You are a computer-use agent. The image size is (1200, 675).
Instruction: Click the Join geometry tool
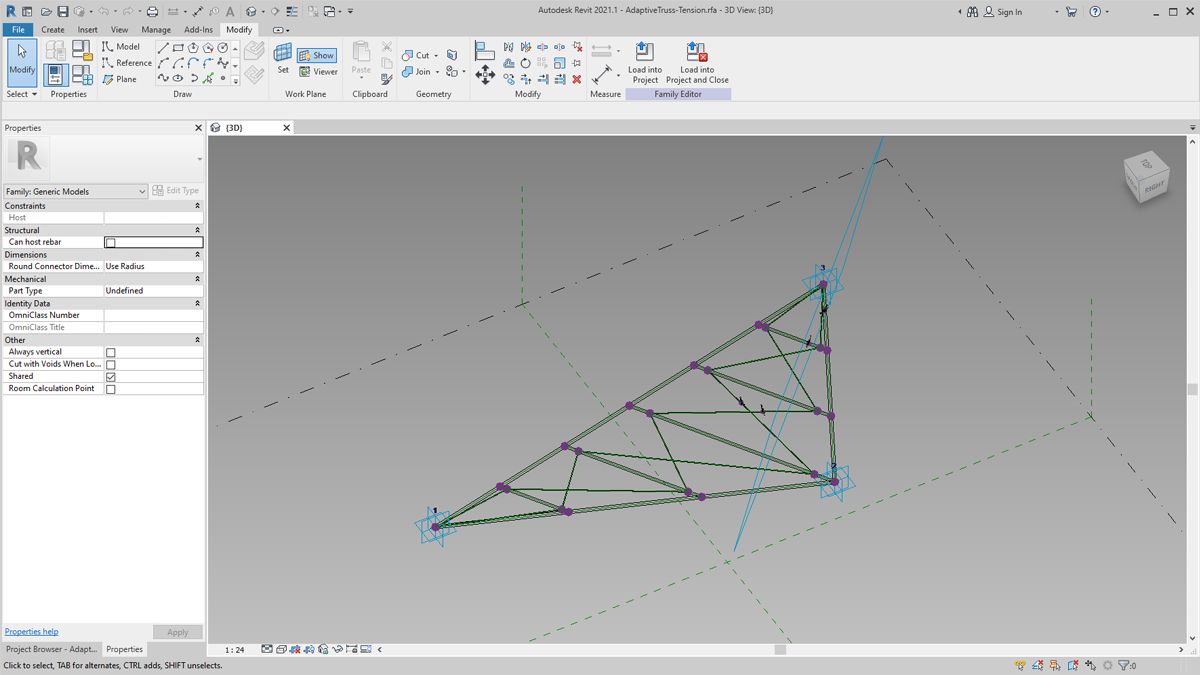point(417,71)
